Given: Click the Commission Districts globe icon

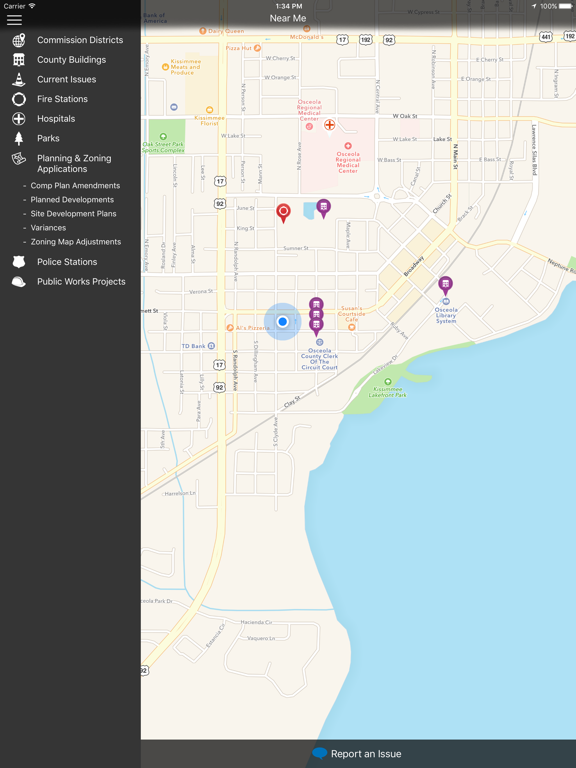Looking at the screenshot, I should pyautogui.click(x=19, y=40).
